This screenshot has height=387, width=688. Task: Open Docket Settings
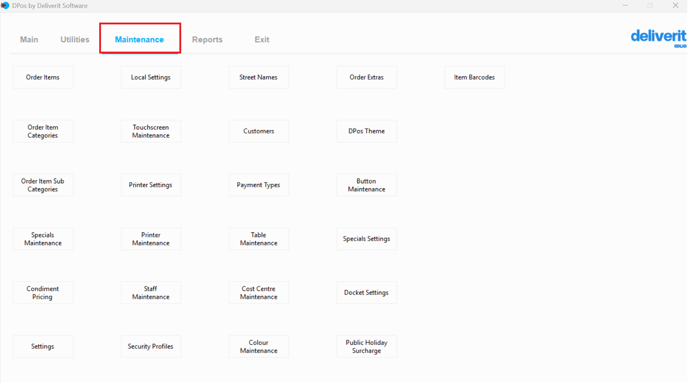(x=367, y=293)
